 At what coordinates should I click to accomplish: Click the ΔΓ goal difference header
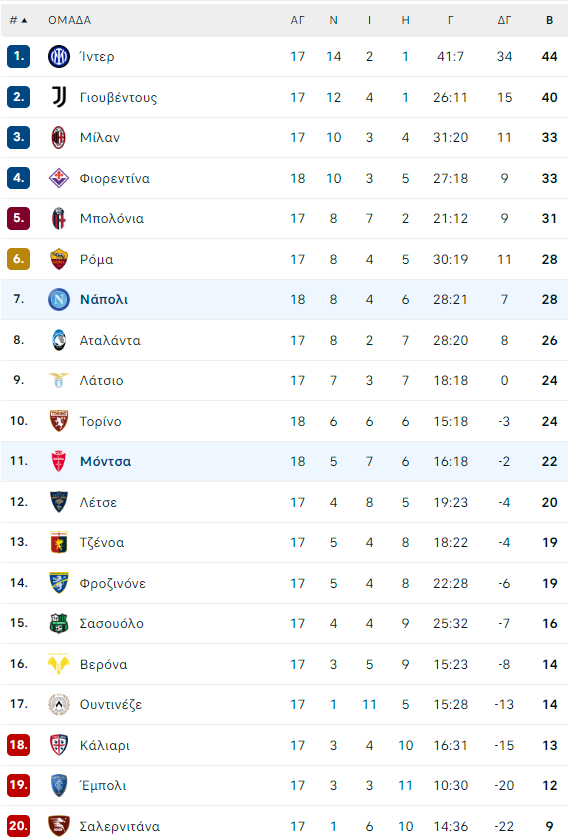point(504,20)
